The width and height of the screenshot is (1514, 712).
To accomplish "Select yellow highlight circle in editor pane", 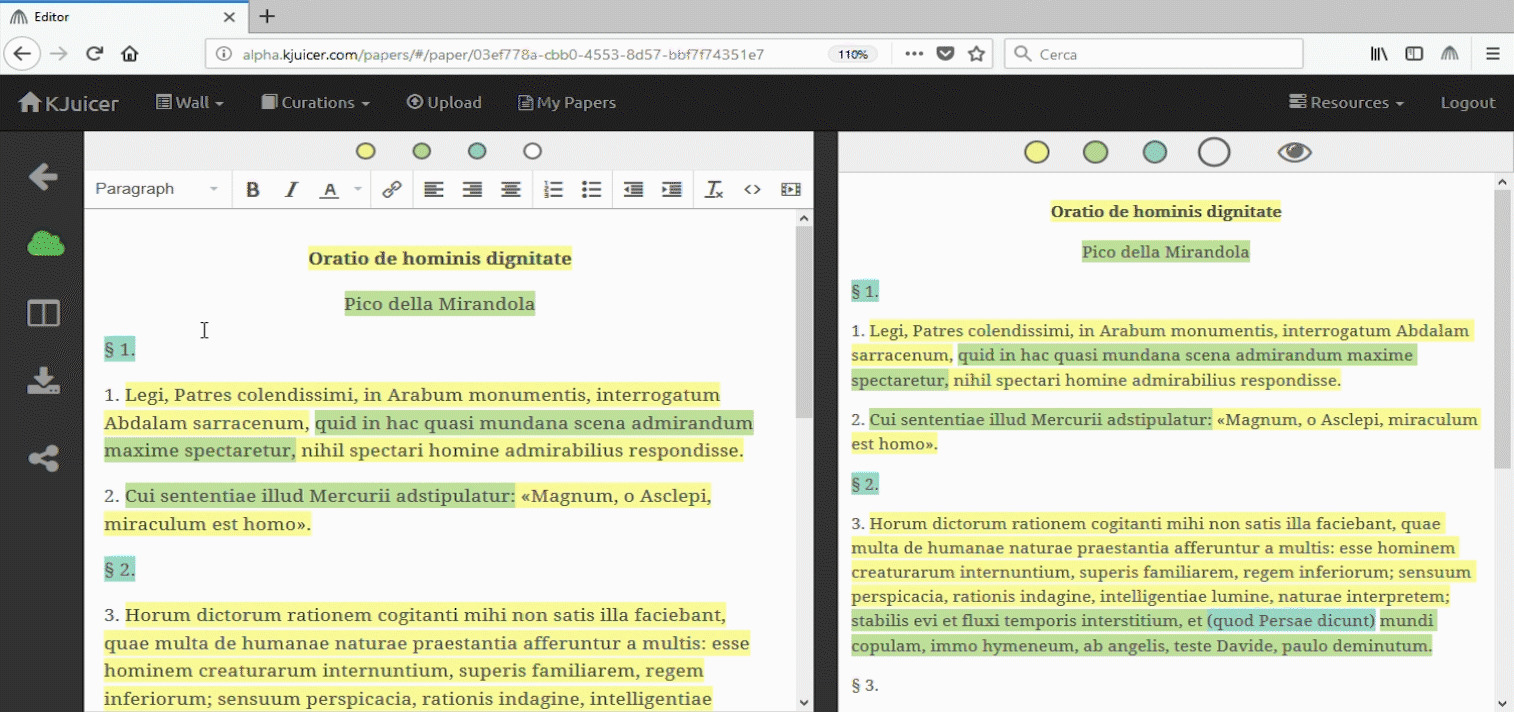I will pos(366,151).
